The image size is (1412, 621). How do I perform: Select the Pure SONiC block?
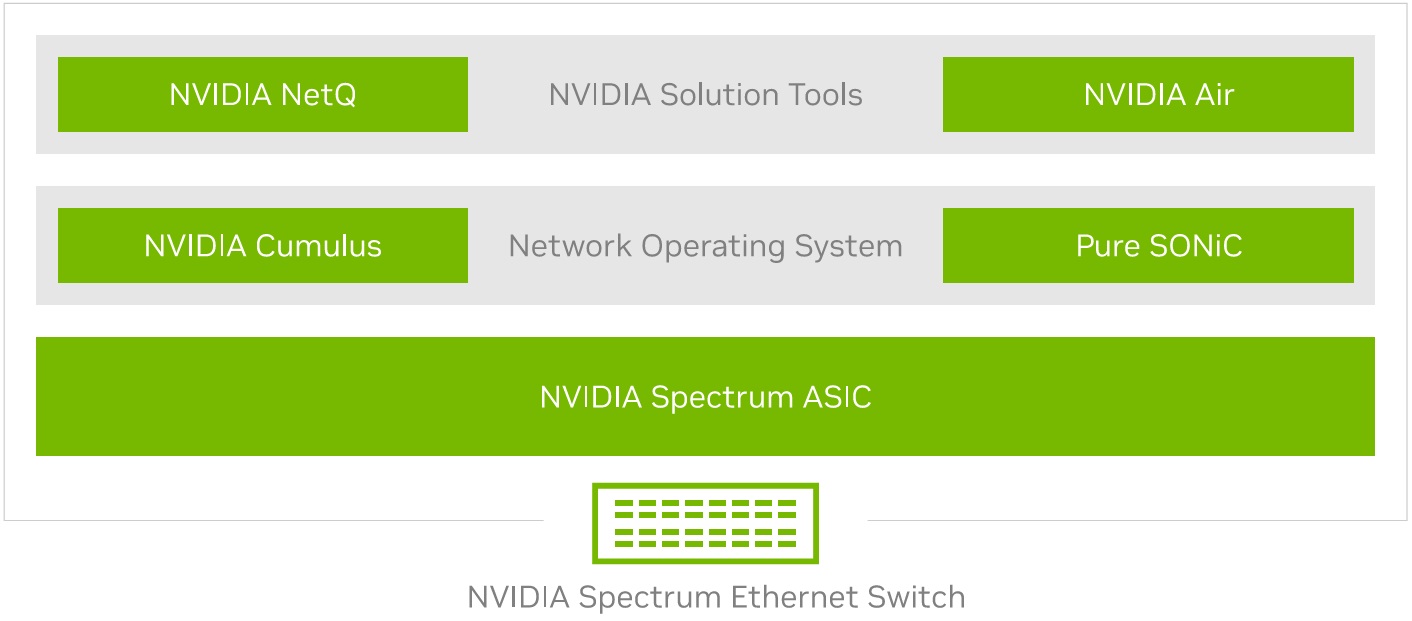click(1148, 245)
